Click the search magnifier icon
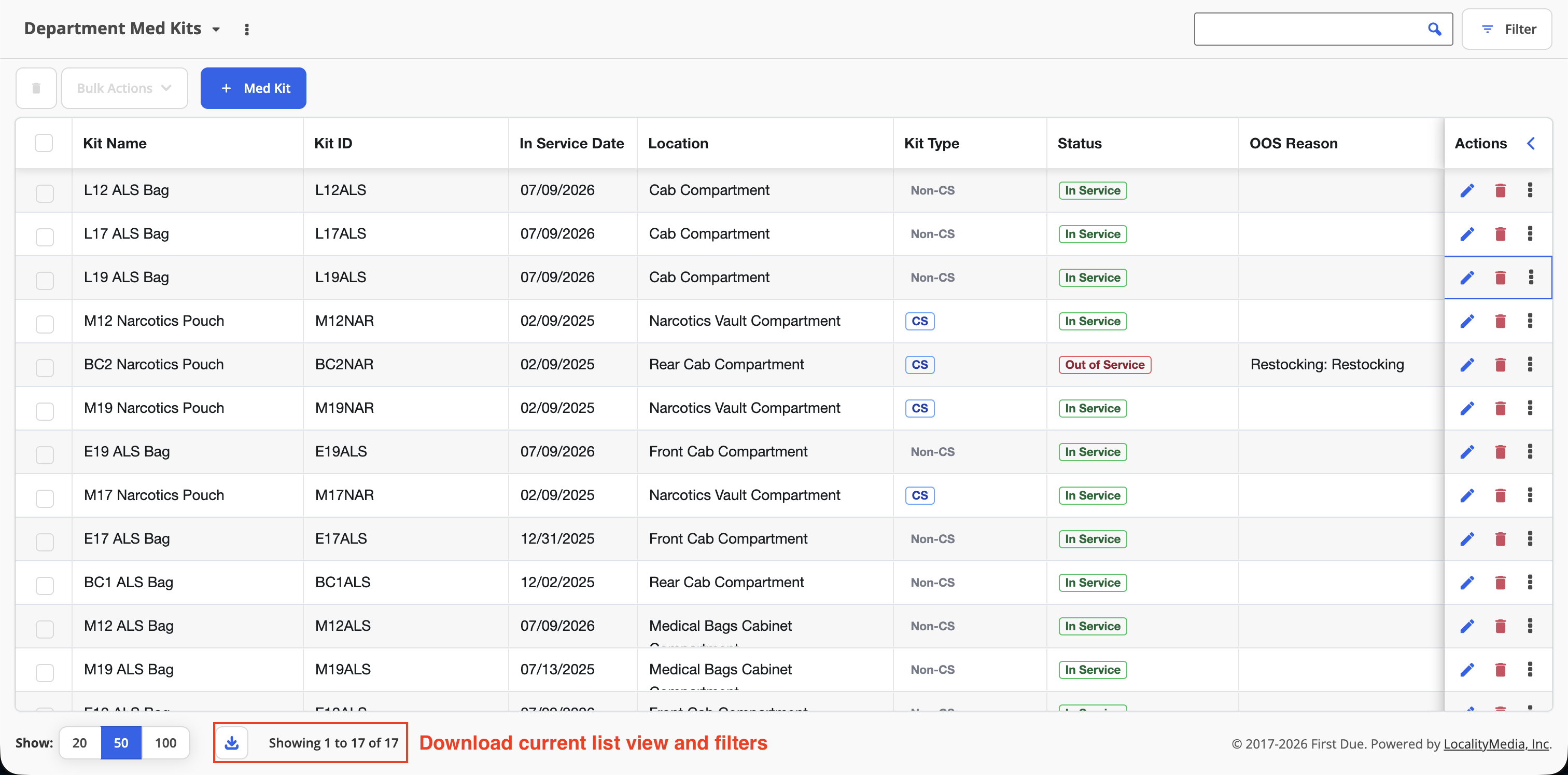Image resolution: width=1568 pixels, height=775 pixels. [x=1434, y=29]
